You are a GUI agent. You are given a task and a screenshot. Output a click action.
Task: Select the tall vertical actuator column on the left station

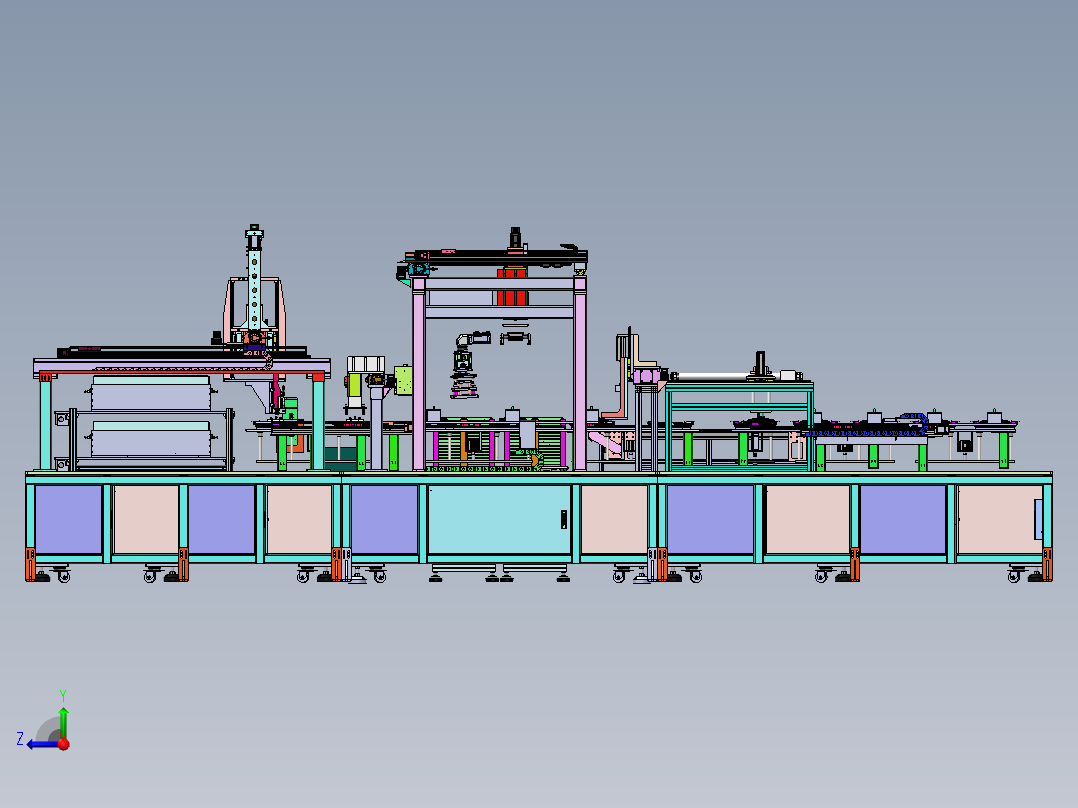coord(254,281)
